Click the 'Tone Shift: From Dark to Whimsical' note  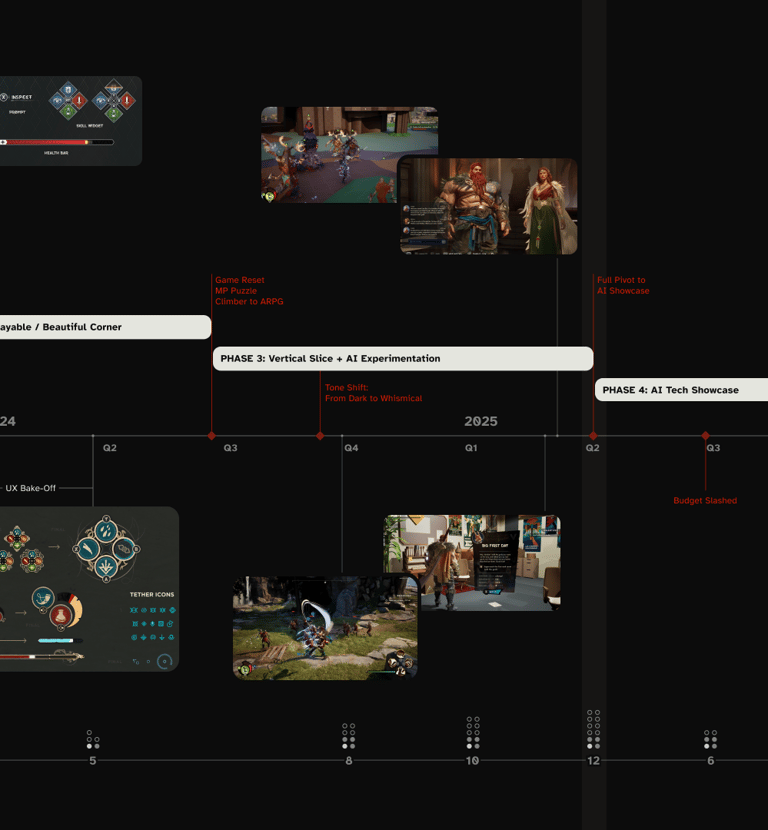374,393
